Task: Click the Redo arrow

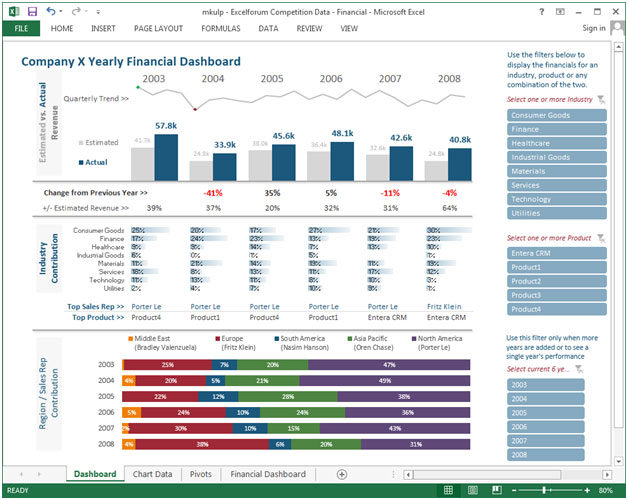Action: (76, 11)
